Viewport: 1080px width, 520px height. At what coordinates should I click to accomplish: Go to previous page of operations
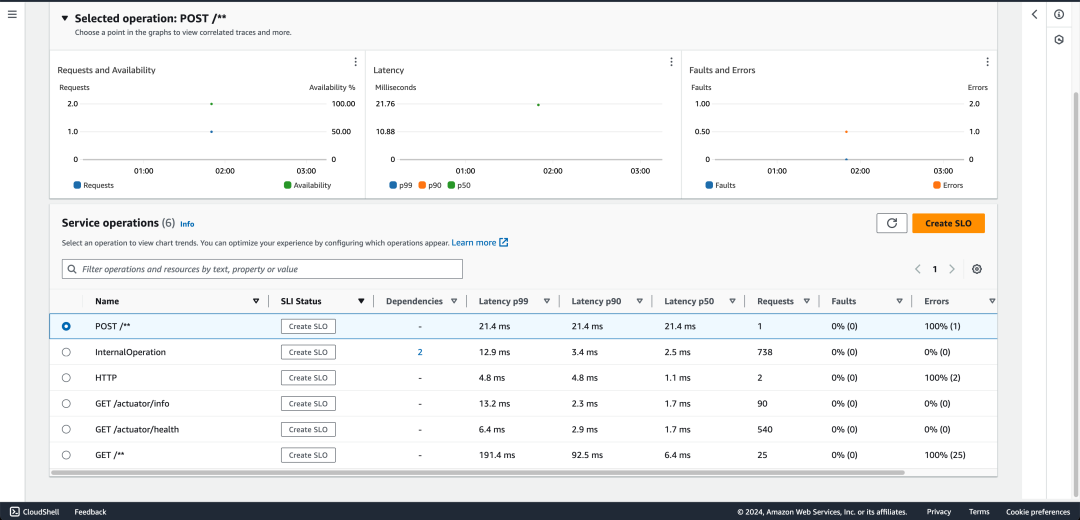(917, 269)
